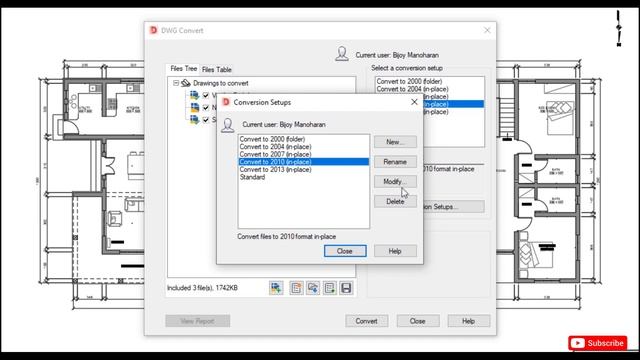
Task: Click Help button at bottom of DWG Convert
Action: [469, 321]
